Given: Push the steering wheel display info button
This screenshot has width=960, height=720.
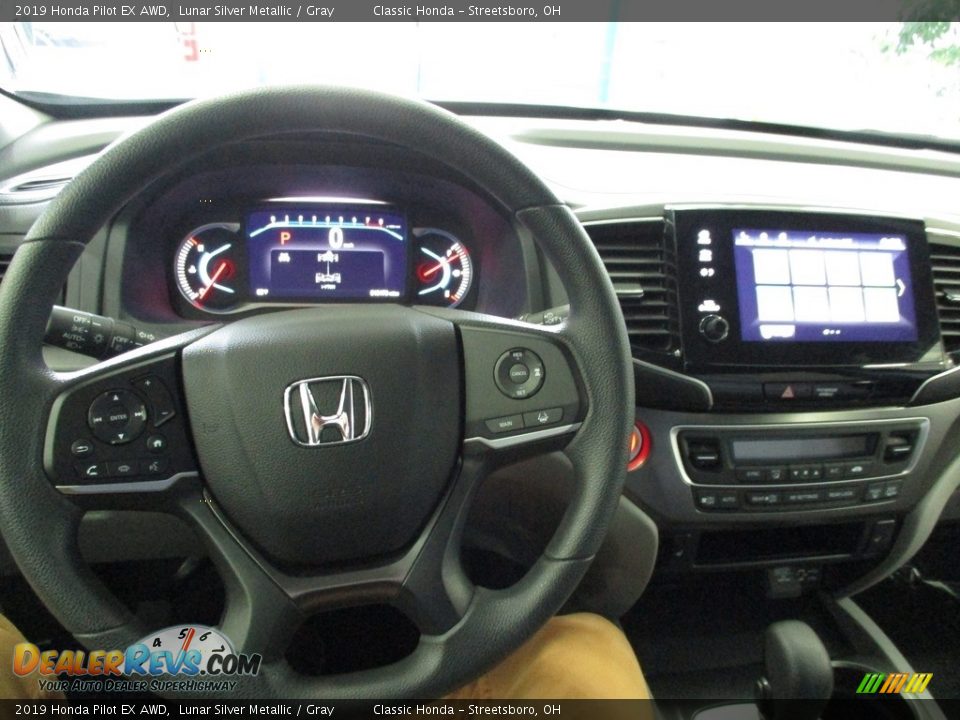Looking at the screenshot, I should pyautogui.click(x=124, y=468).
